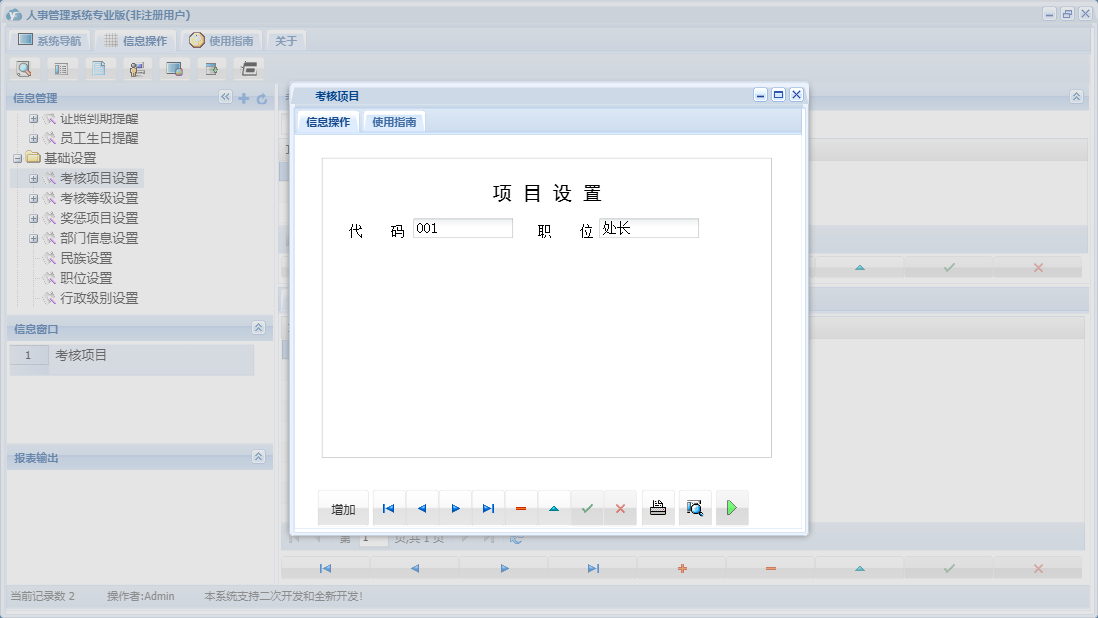Click the 增加 button in the dialog
This screenshot has width=1098, height=618.
click(x=343, y=507)
